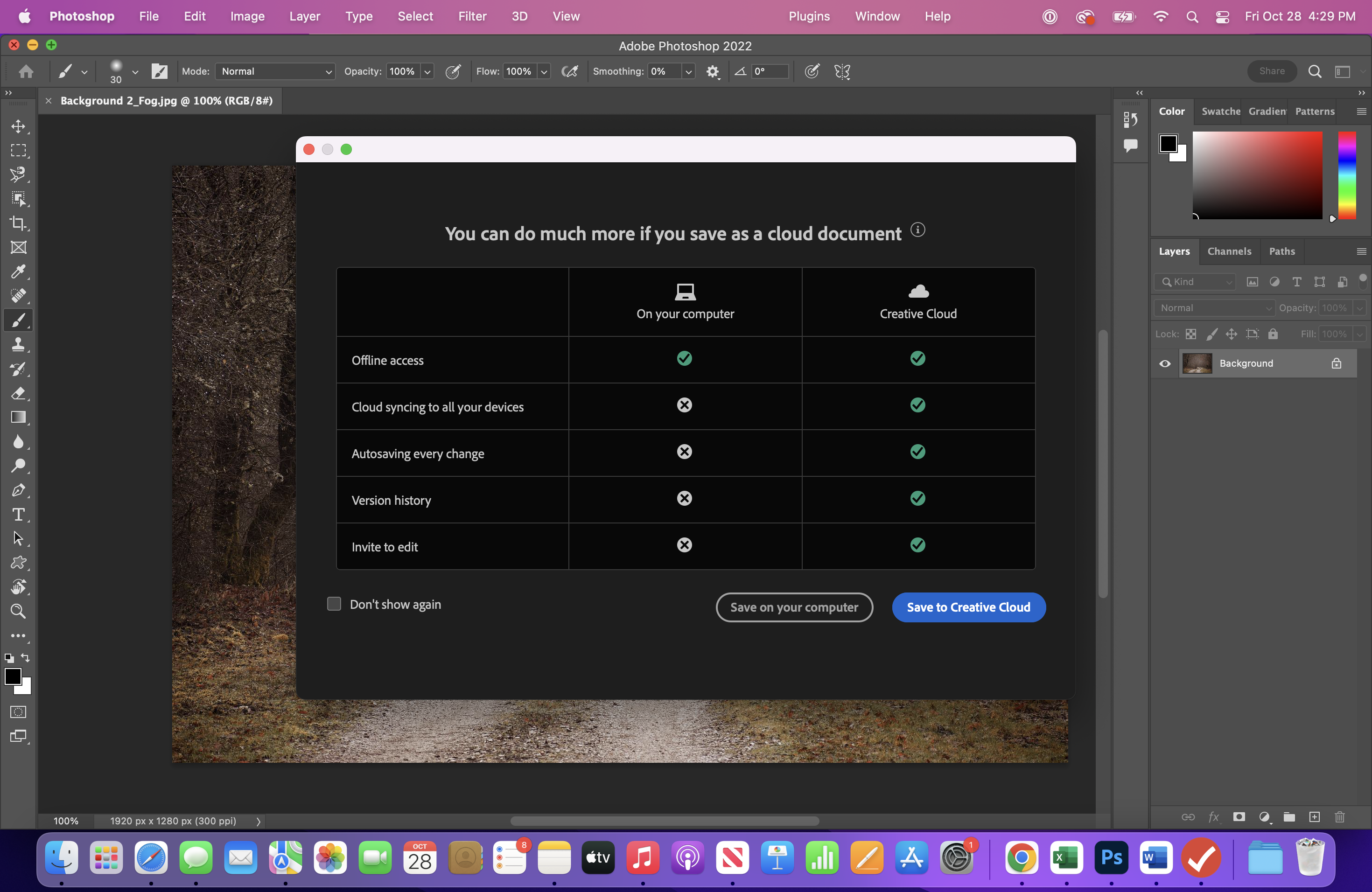
Task: Select the Text tool
Action: point(18,514)
